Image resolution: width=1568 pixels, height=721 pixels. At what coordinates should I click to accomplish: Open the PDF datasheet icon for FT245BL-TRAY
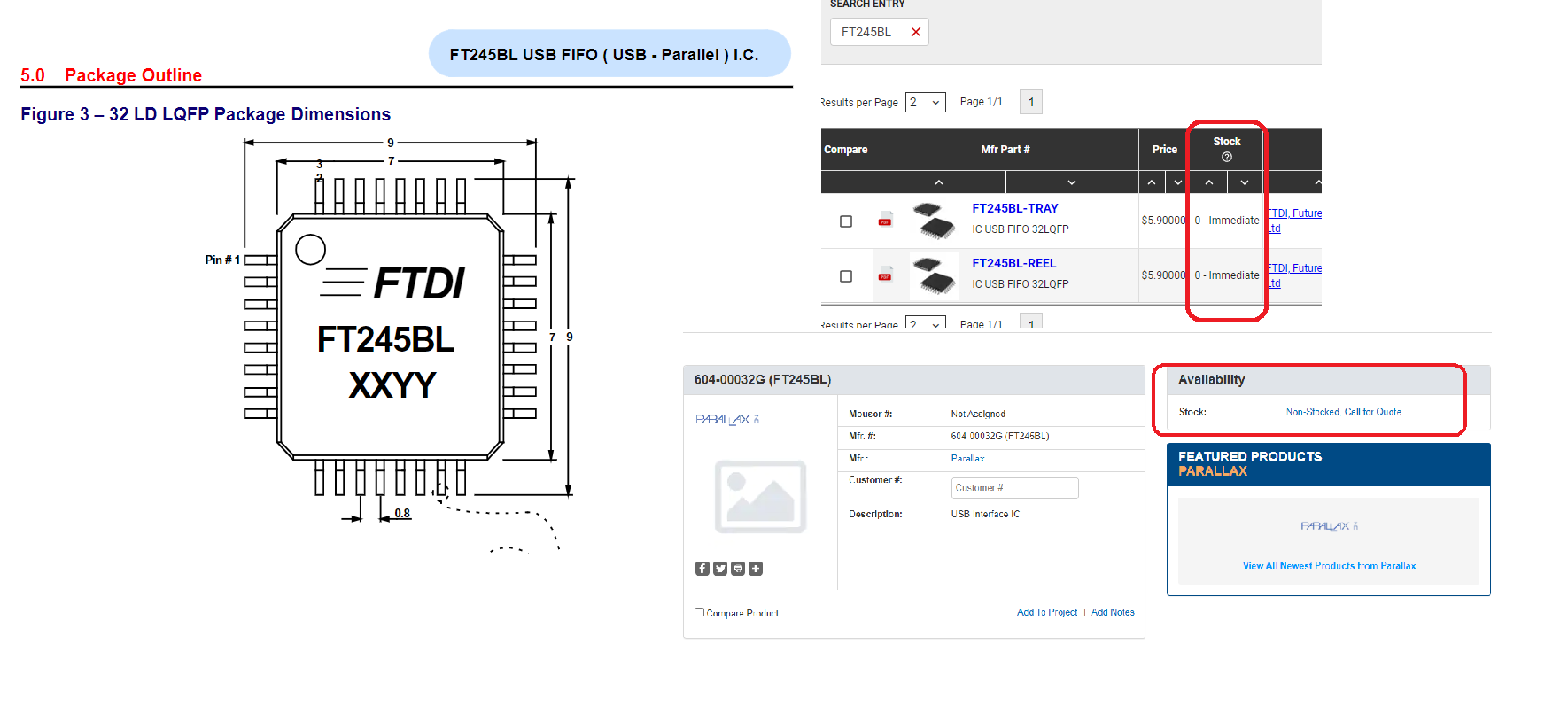tap(884, 221)
